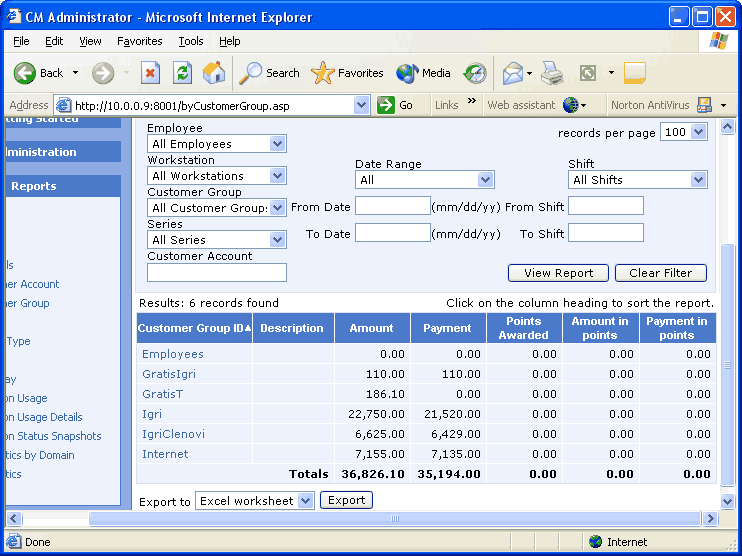This screenshot has width=742, height=556.
Task: Click the From Shift input field
Action: (606, 206)
